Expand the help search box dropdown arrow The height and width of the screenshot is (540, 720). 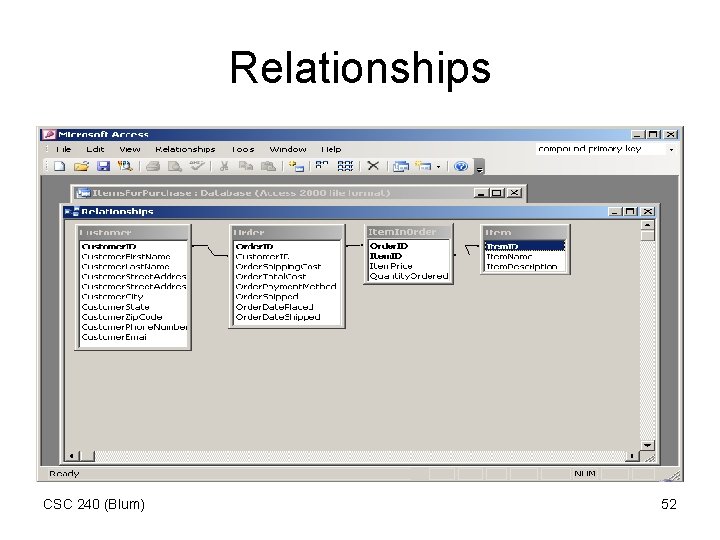point(671,150)
